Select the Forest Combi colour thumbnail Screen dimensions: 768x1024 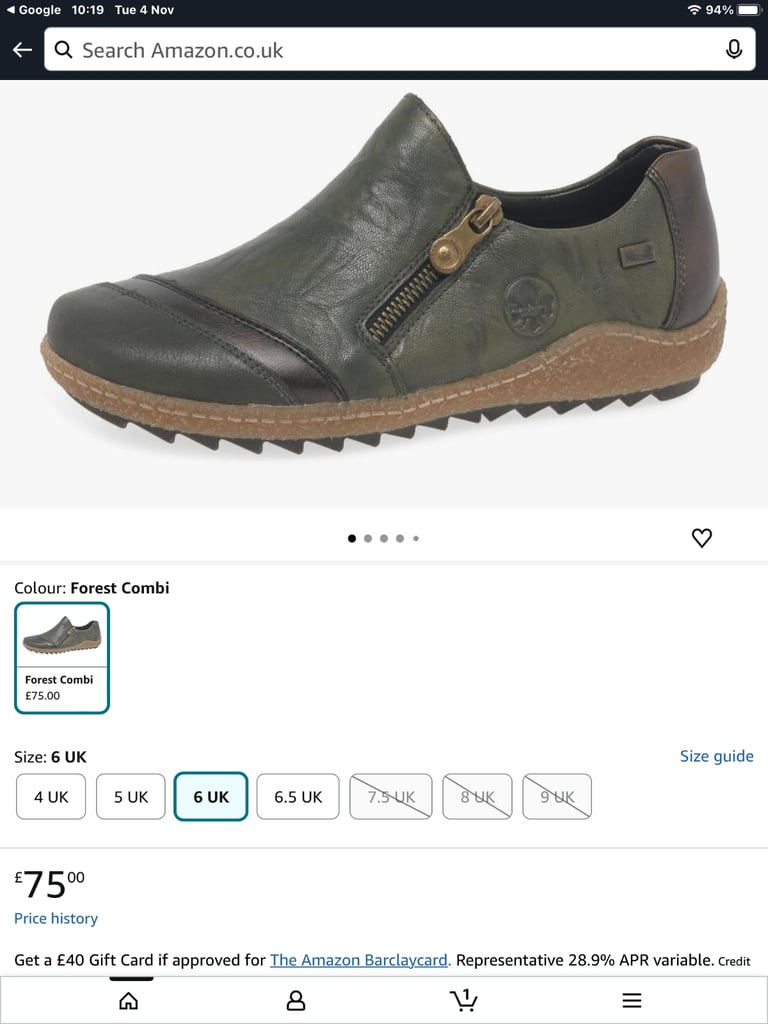tap(62, 657)
